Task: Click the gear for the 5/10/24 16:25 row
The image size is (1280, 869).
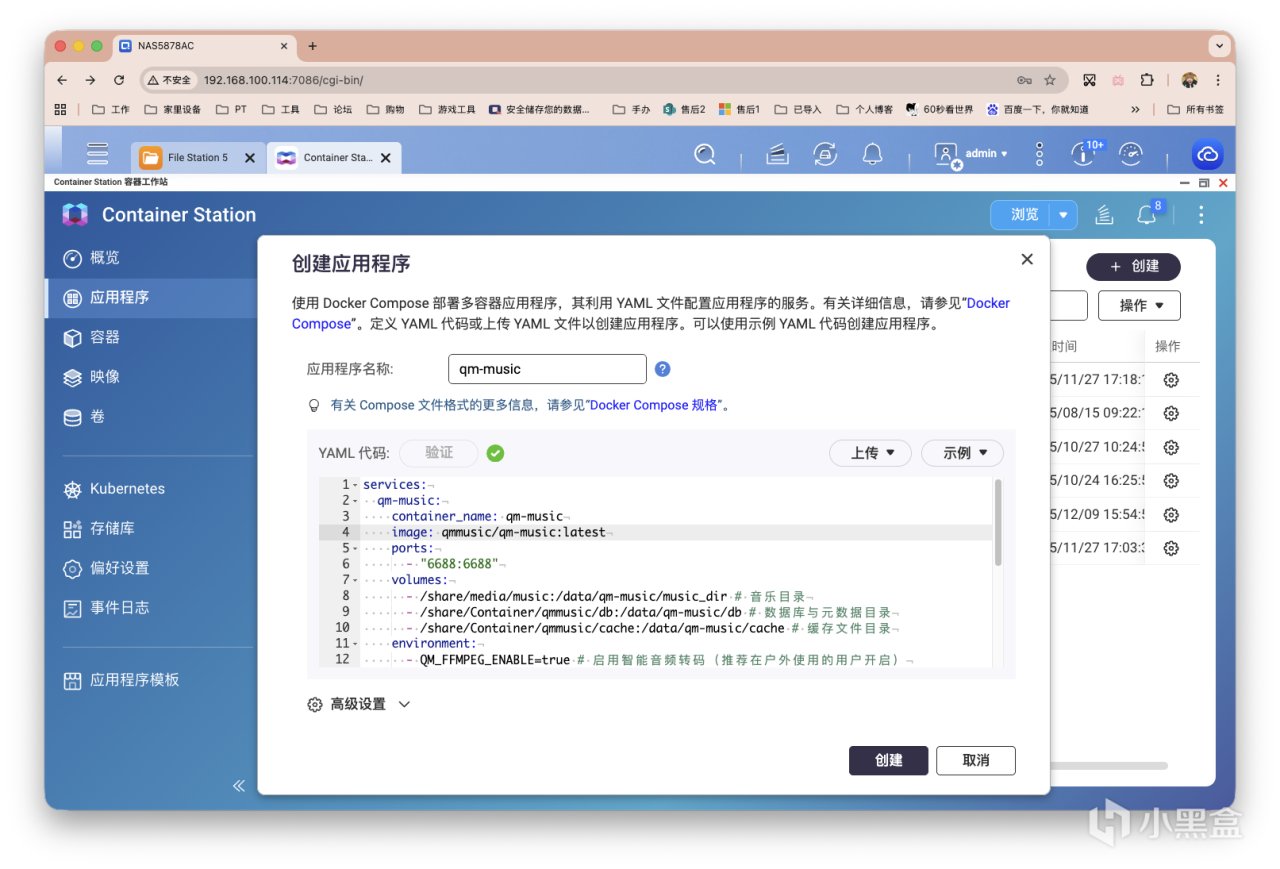Action: point(1171,481)
